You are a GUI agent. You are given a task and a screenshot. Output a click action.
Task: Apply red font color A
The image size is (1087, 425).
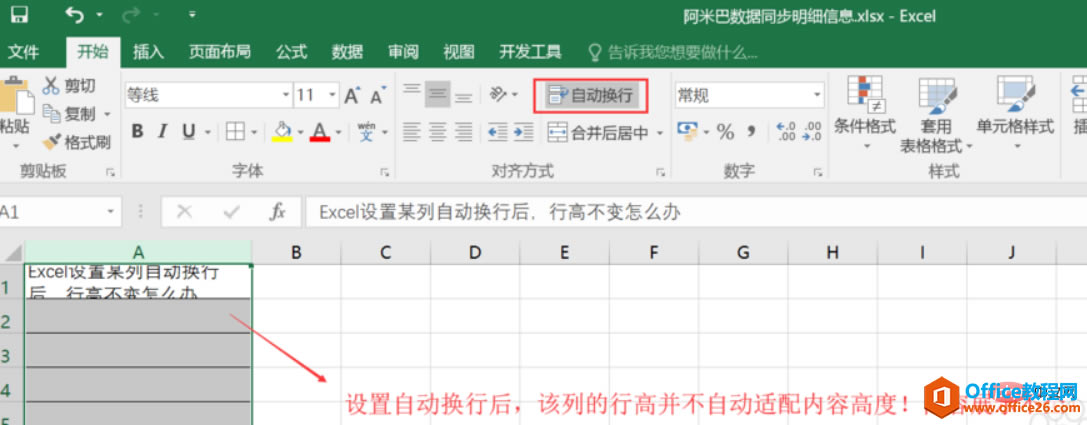tap(320, 131)
